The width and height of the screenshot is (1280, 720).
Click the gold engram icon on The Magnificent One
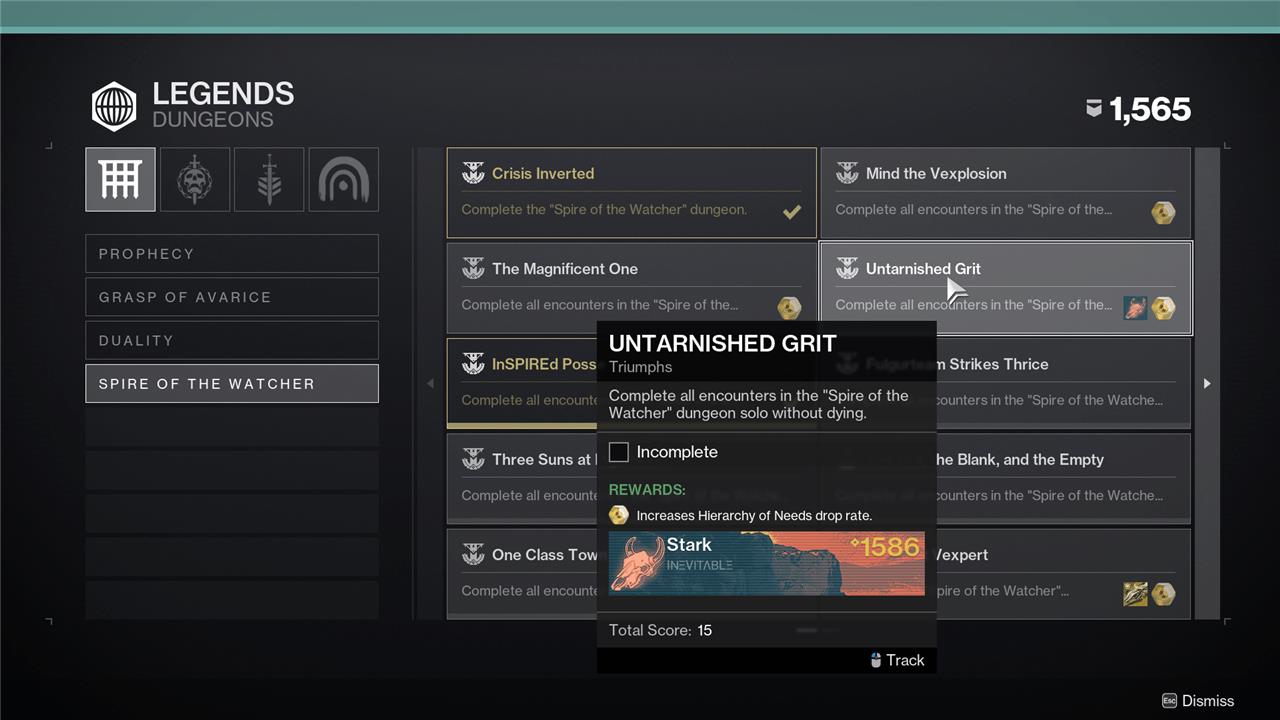(789, 308)
